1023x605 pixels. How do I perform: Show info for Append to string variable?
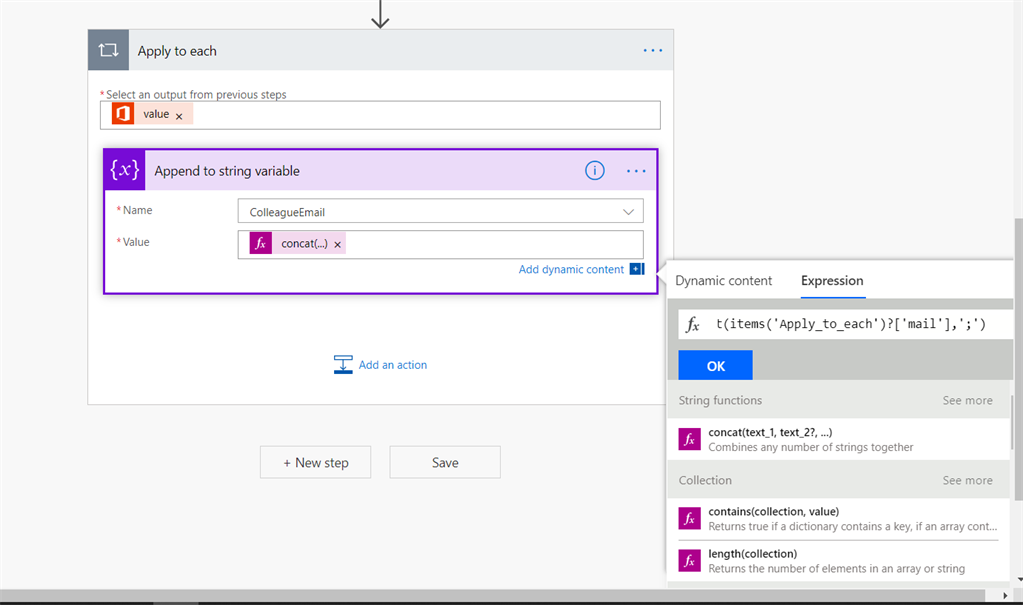[x=595, y=171]
